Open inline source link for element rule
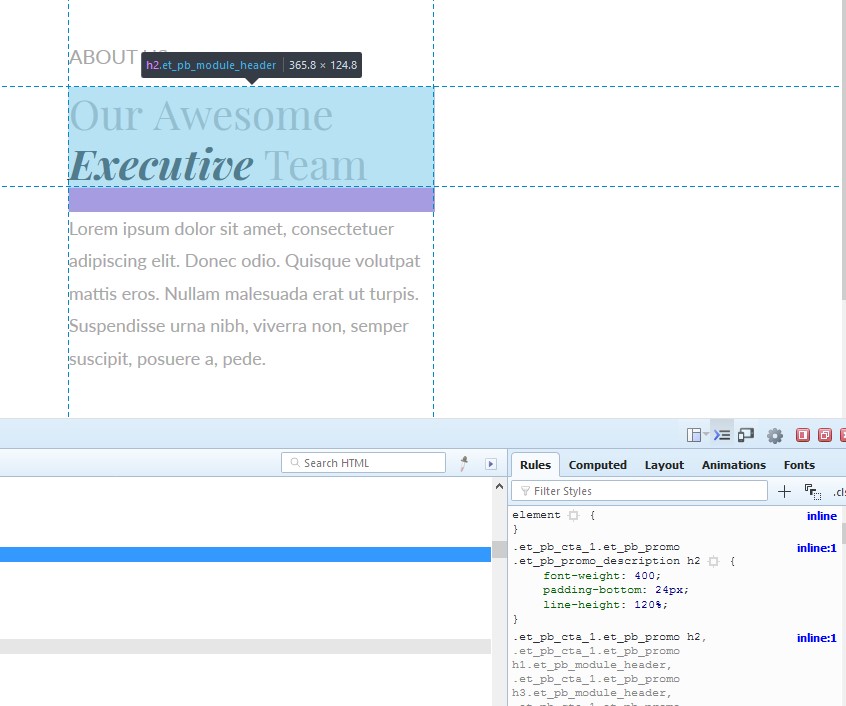 click(x=821, y=516)
